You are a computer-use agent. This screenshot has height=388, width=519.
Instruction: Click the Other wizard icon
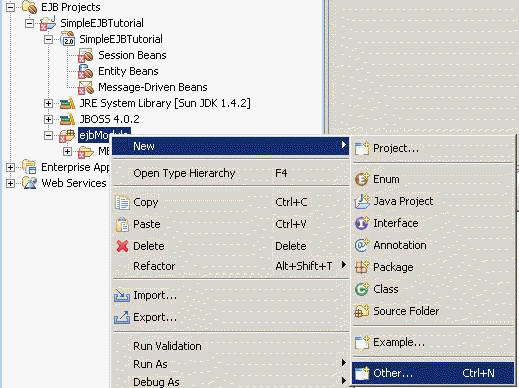362,373
